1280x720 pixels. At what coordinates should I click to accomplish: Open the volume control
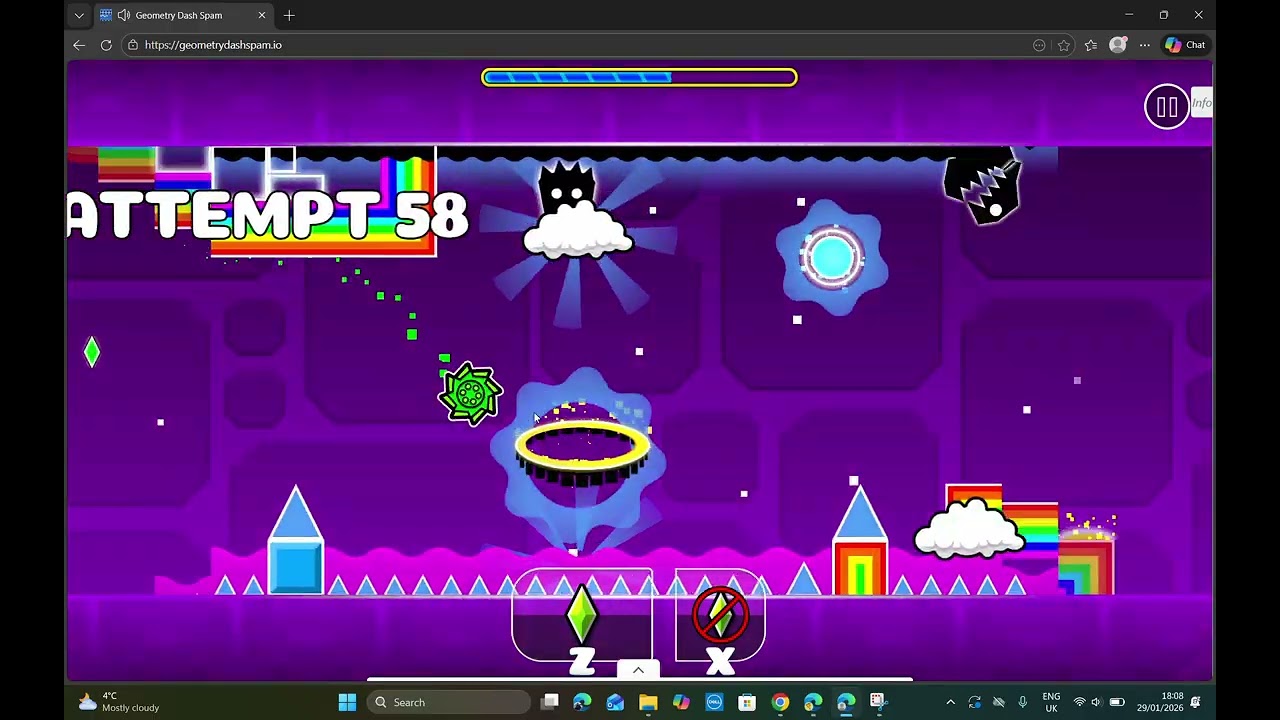pyautogui.click(x=1096, y=702)
